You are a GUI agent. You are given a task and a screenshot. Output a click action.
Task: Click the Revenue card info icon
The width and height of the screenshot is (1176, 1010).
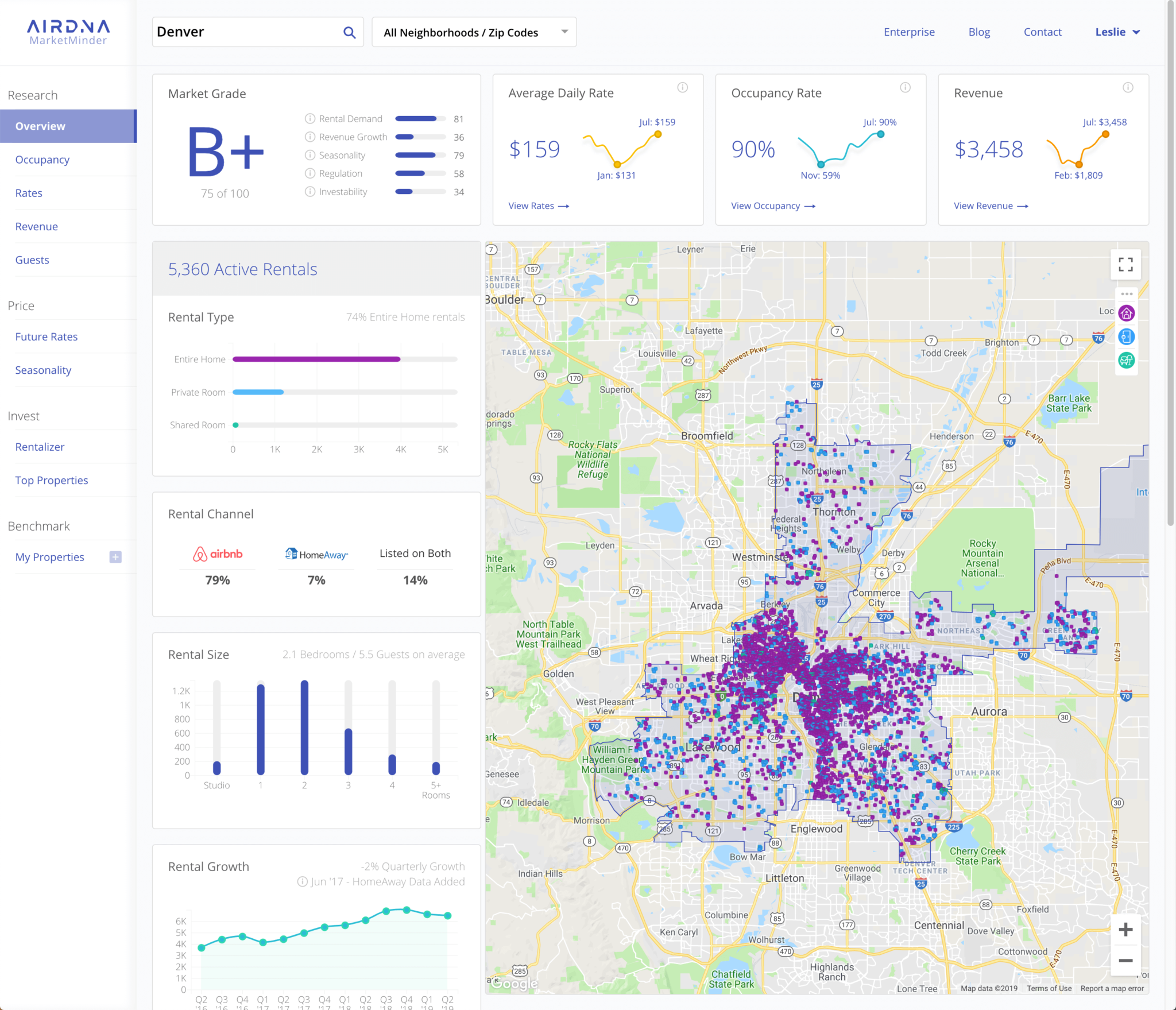click(x=1127, y=87)
